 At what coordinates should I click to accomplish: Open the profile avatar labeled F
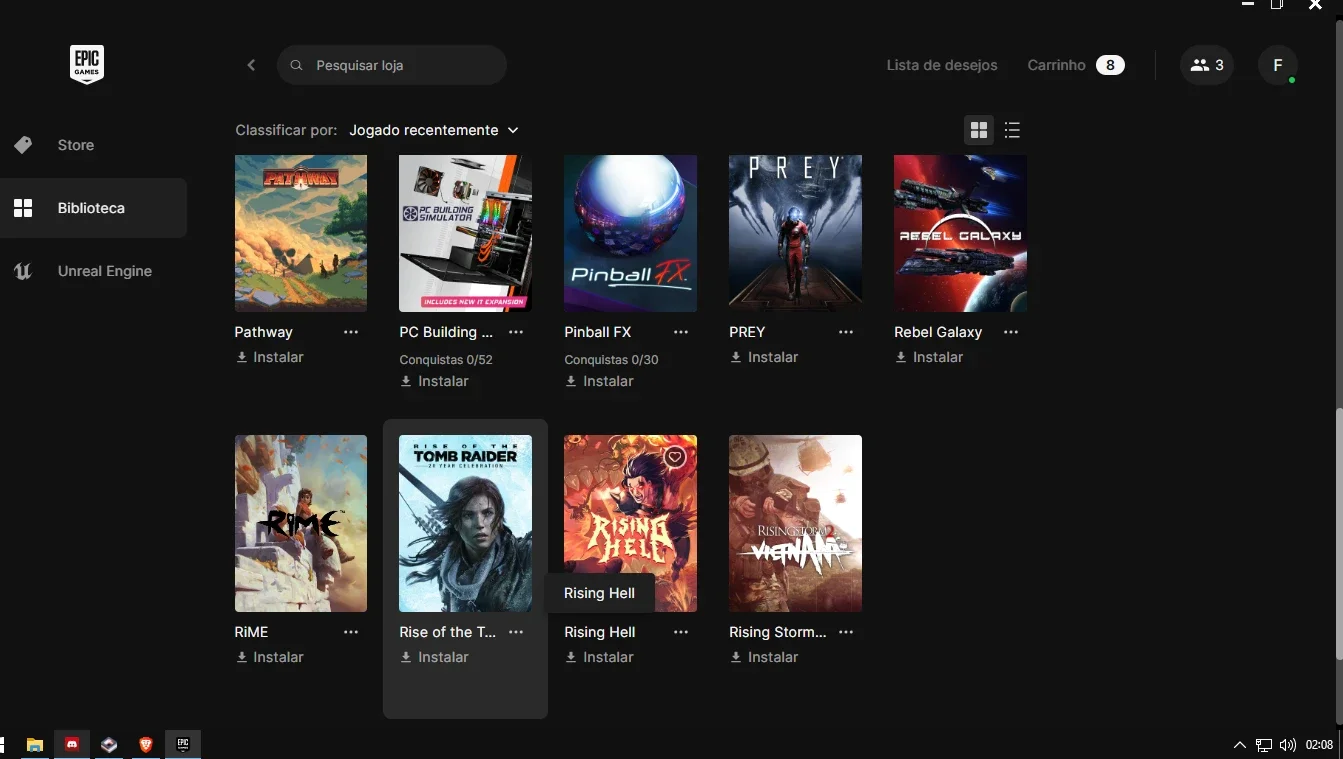(1278, 65)
